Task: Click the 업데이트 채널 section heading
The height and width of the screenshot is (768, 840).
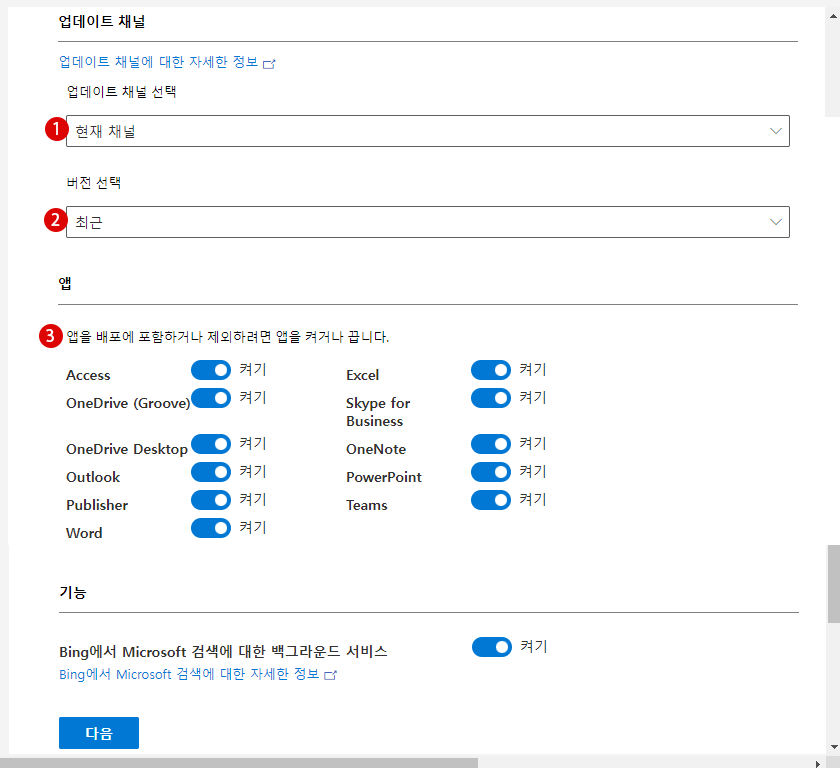Action: (102, 21)
